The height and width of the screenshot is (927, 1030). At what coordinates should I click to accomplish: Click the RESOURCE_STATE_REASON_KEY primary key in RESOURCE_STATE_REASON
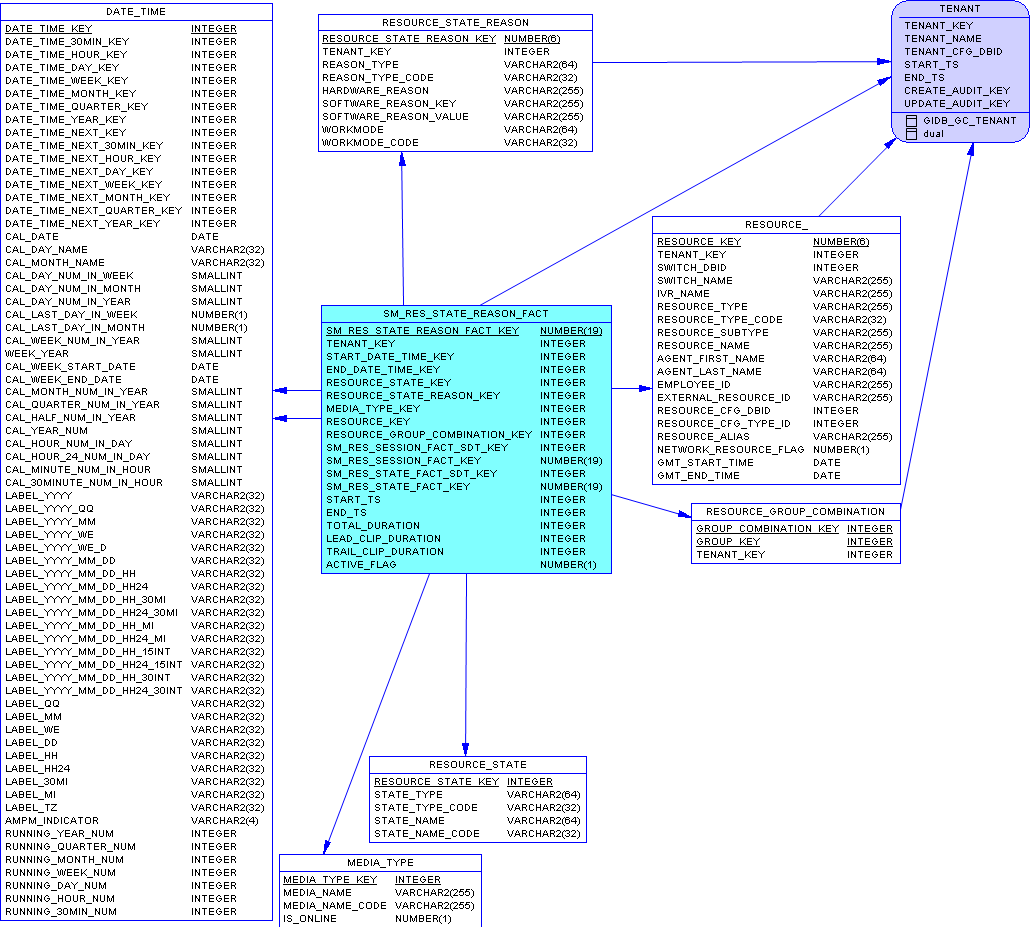tap(409, 39)
